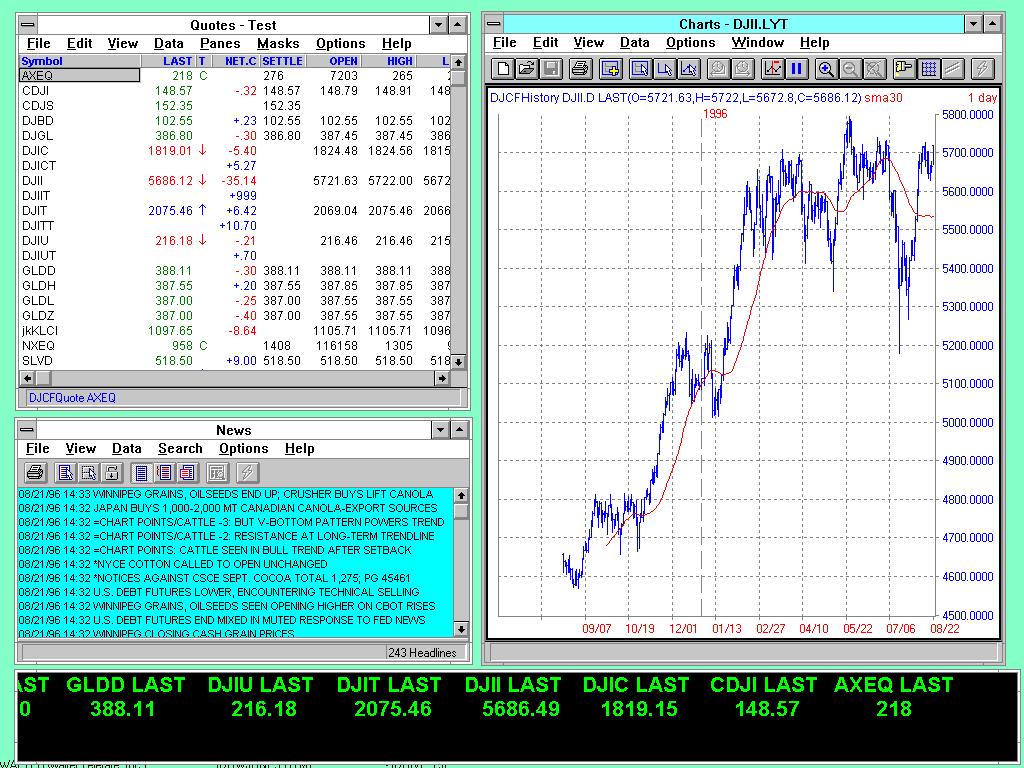Open the Japan buys Canadian canola headline

click(228, 508)
